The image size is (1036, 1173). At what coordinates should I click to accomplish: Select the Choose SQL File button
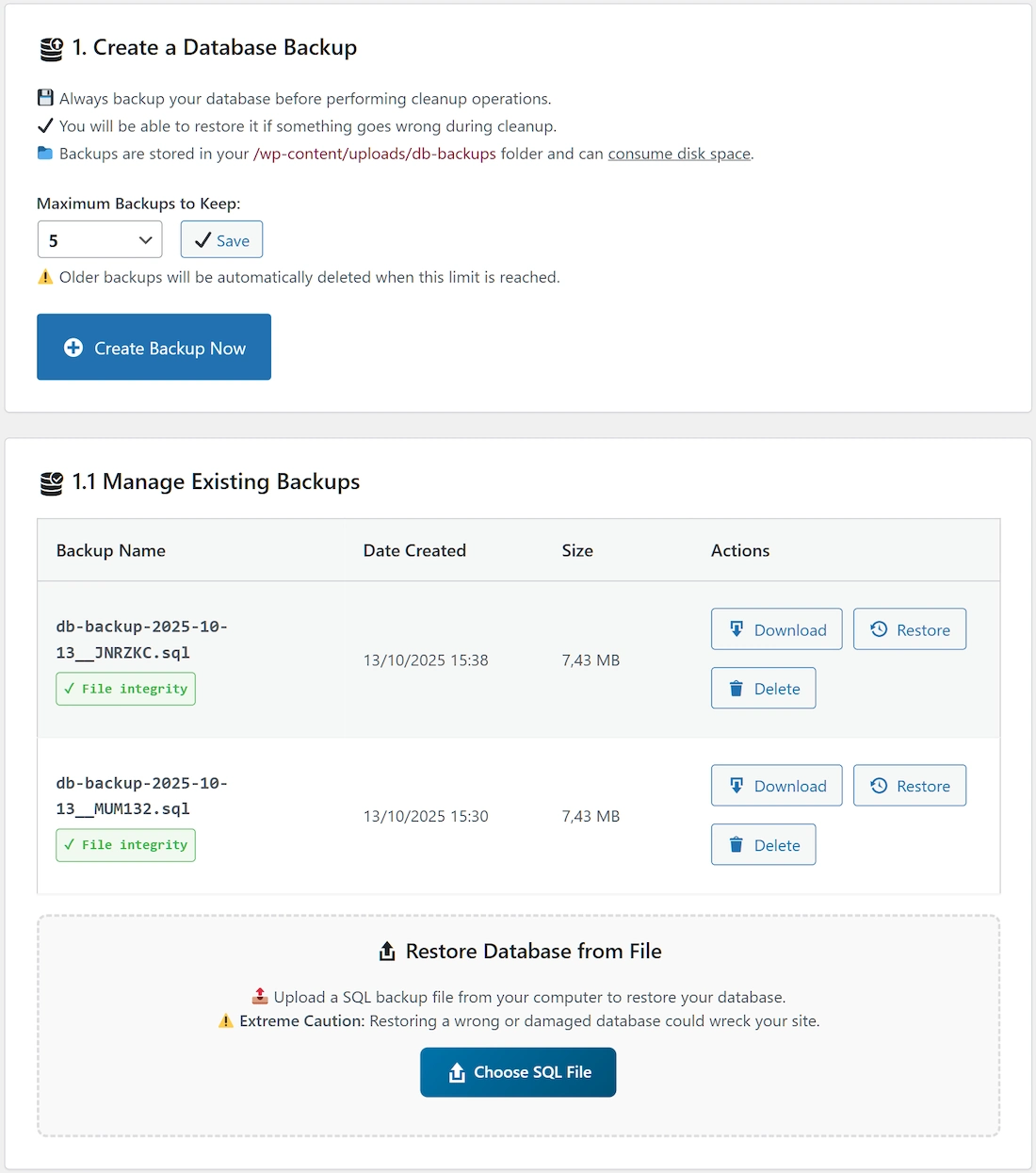point(518,1071)
